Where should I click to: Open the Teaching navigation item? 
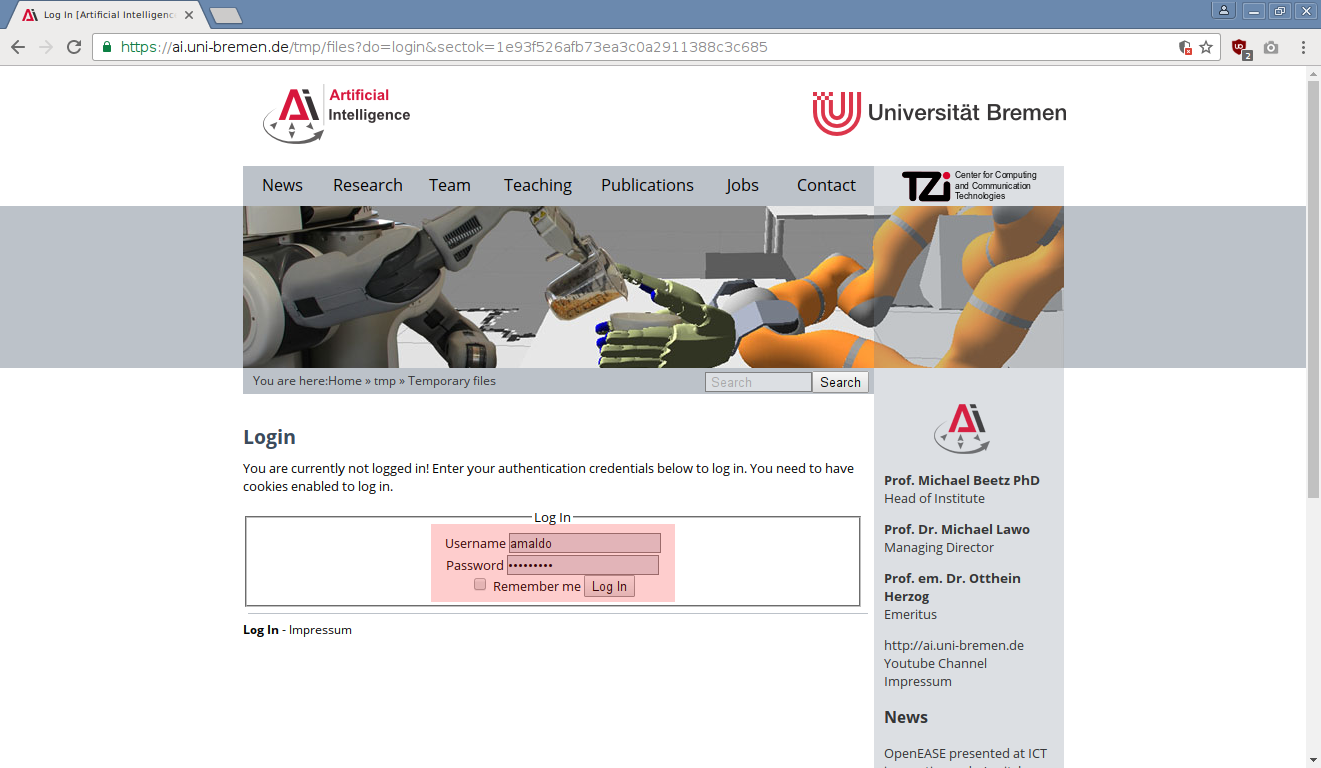tap(537, 185)
